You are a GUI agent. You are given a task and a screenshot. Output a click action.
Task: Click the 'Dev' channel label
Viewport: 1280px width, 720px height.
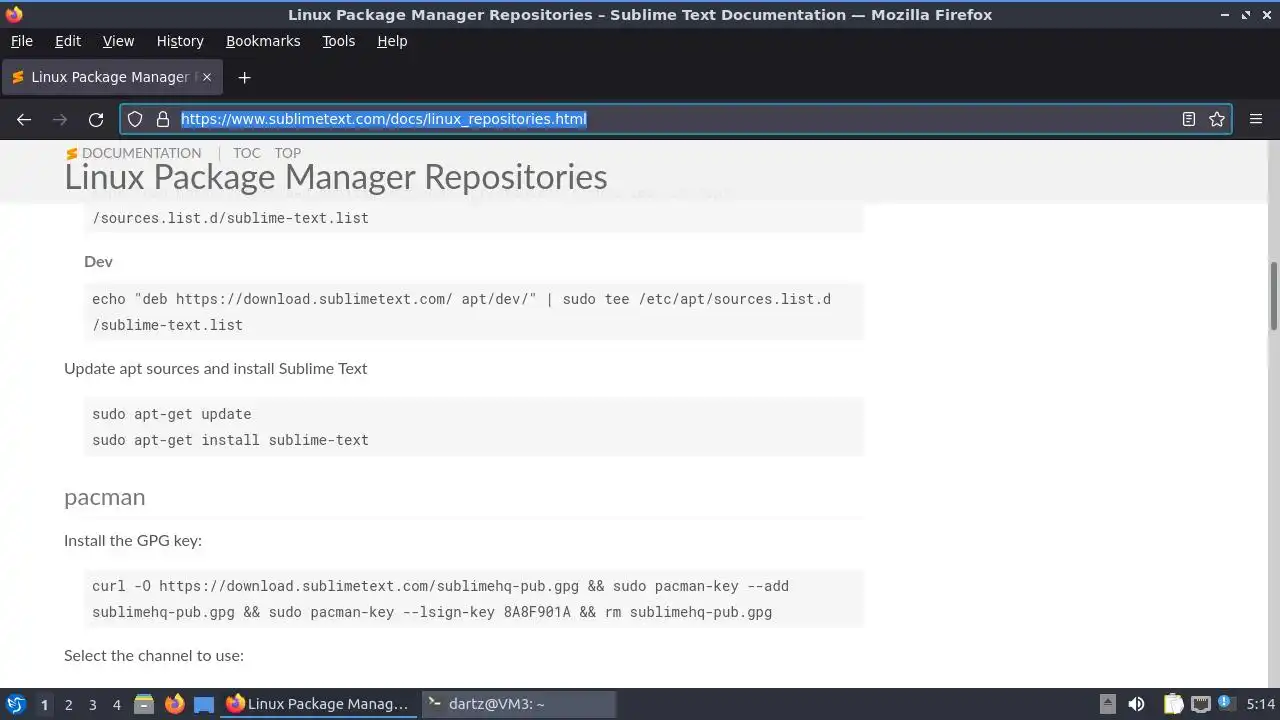pyautogui.click(x=98, y=261)
